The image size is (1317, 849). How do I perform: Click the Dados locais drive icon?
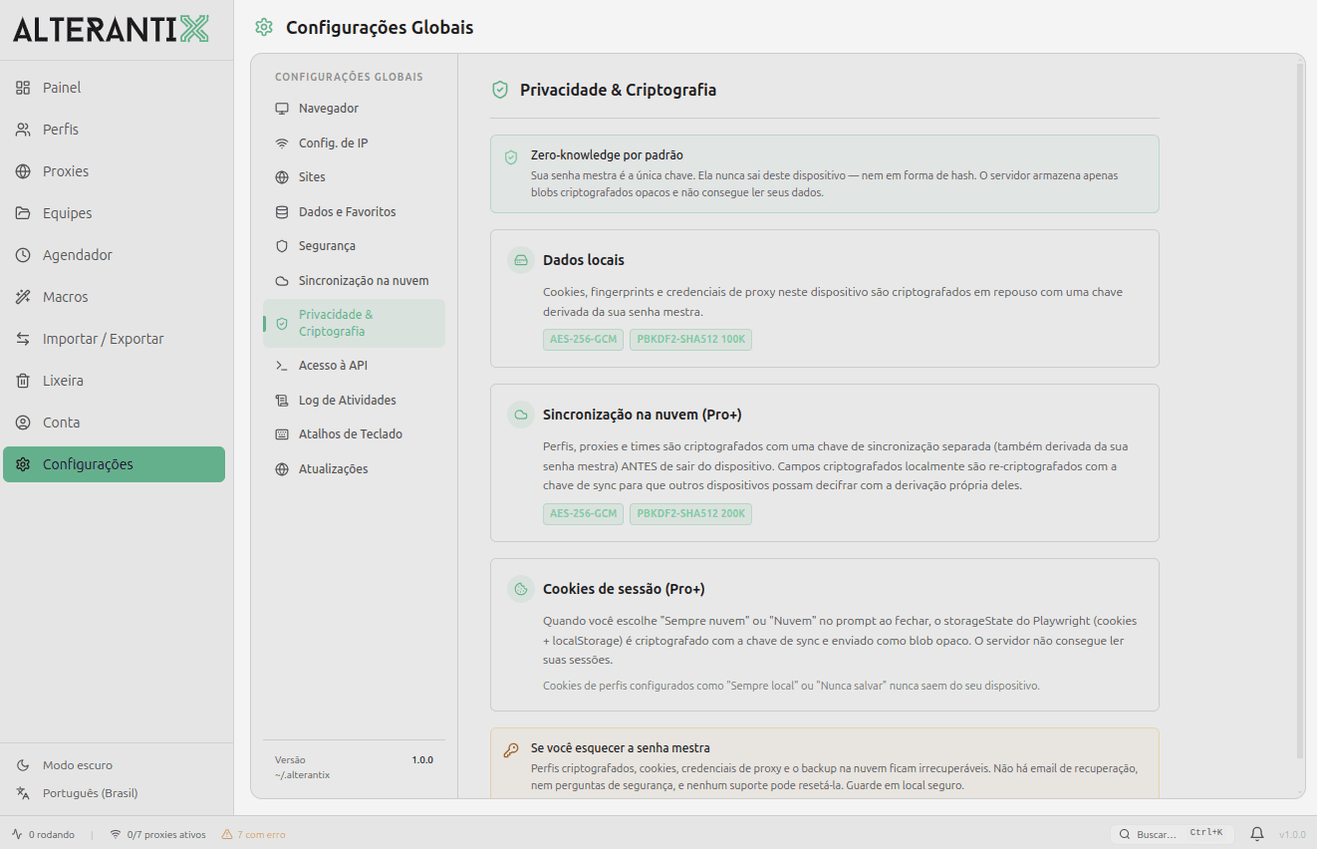(521, 260)
